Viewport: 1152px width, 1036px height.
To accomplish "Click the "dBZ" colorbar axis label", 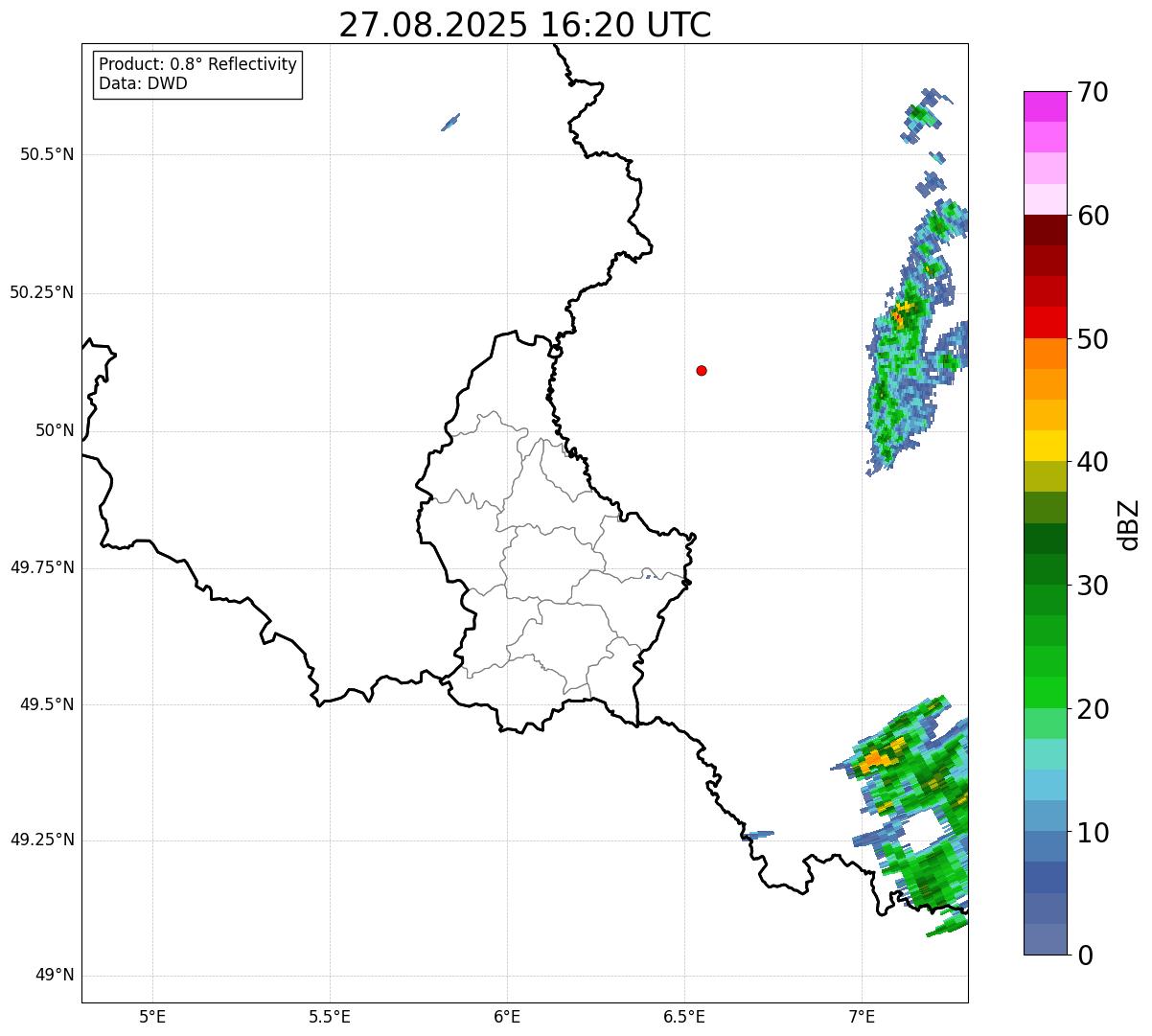I will [1129, 524].
